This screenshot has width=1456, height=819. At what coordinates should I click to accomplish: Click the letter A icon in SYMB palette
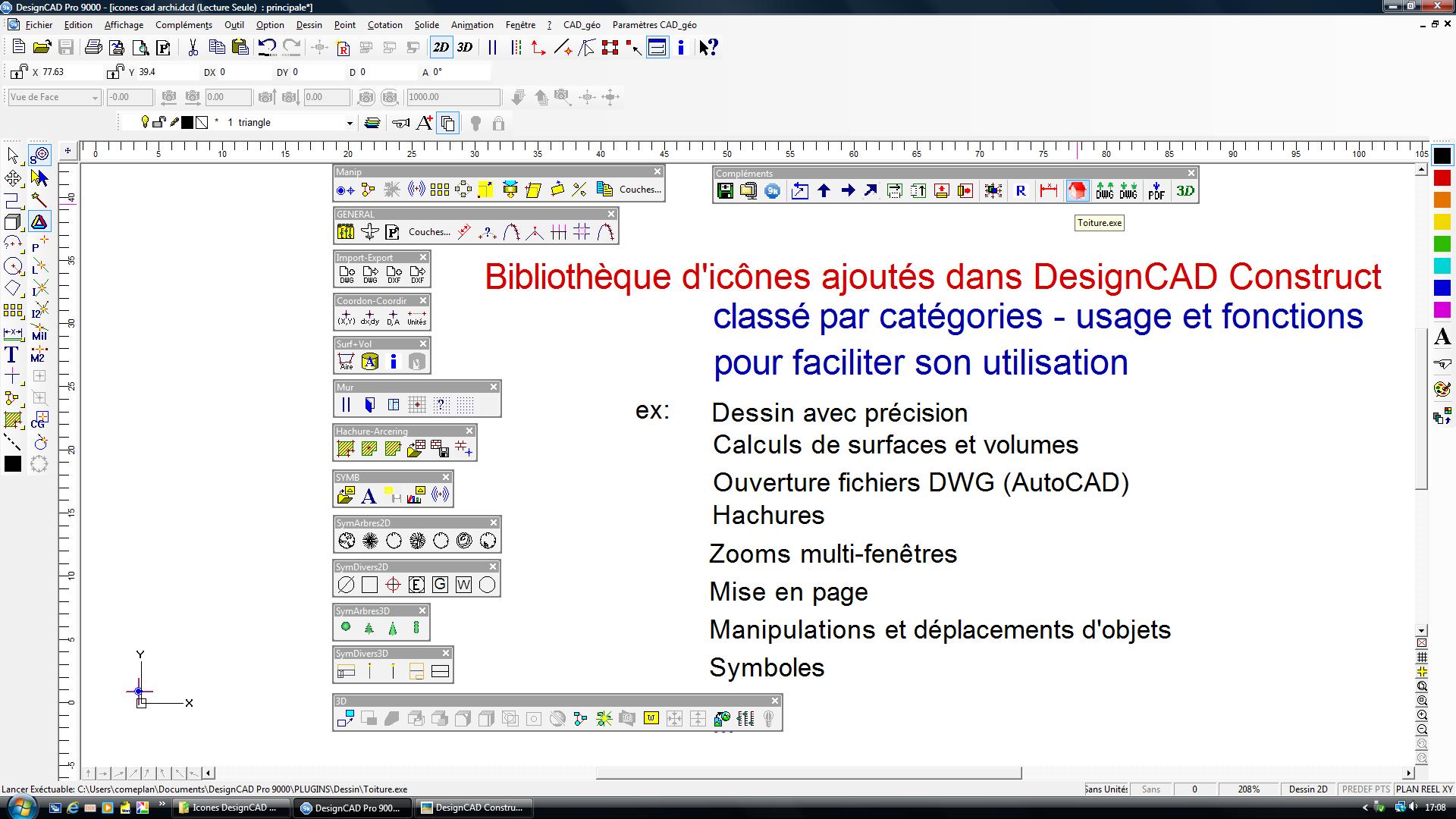click(369, 496)
